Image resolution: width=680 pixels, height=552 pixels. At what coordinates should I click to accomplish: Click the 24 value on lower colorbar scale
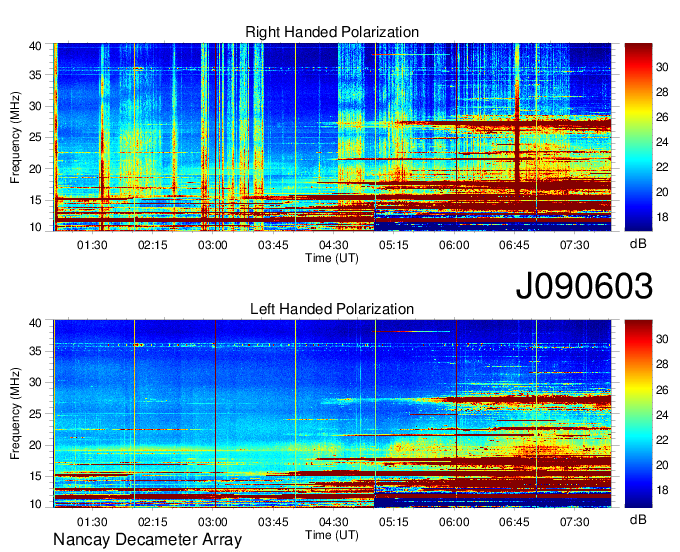tap(662, 415)
